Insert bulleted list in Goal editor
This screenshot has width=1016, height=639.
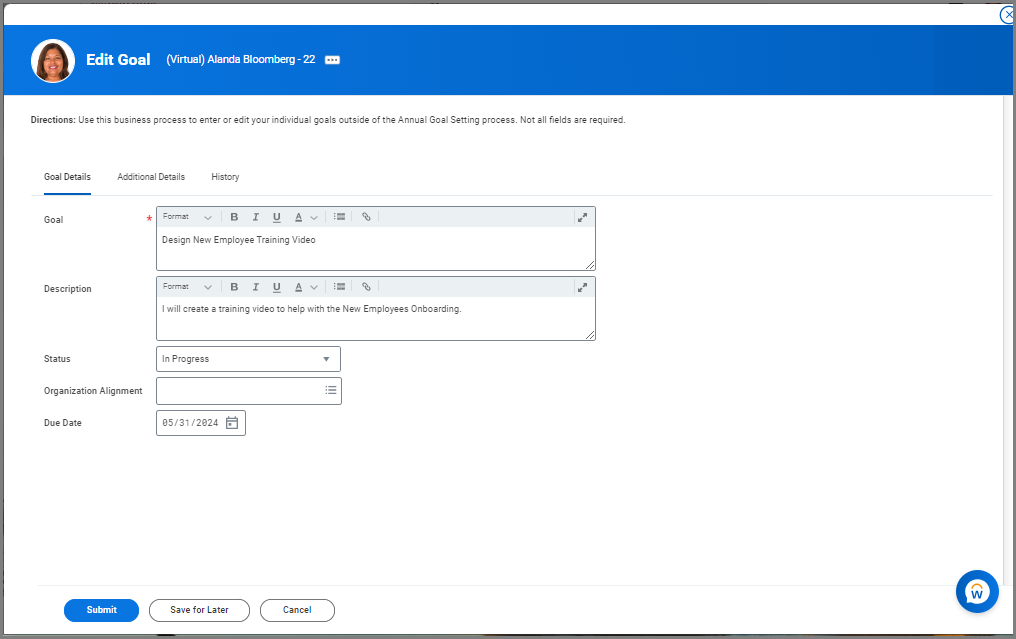(339, 217)
